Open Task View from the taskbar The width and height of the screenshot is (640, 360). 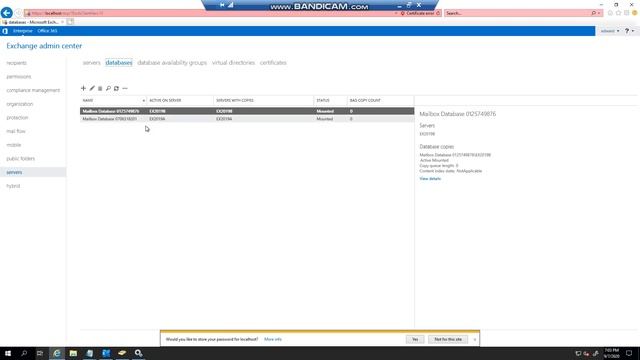(40, 353)
